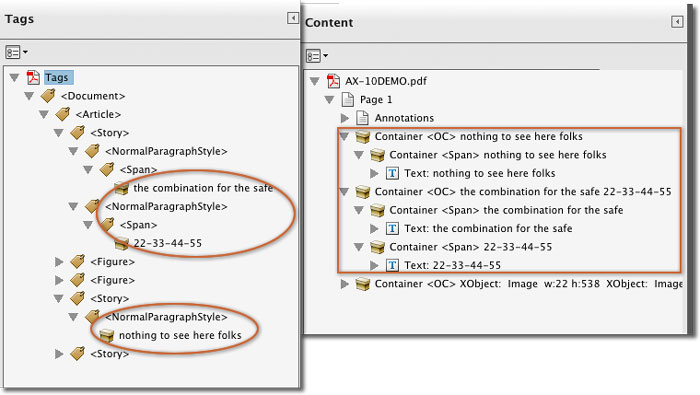Click the tag icon of the first <Figure>
Image resolution: width=700 pixels, height=395 pixels.
pyautogui.click(x=77, y=261)
